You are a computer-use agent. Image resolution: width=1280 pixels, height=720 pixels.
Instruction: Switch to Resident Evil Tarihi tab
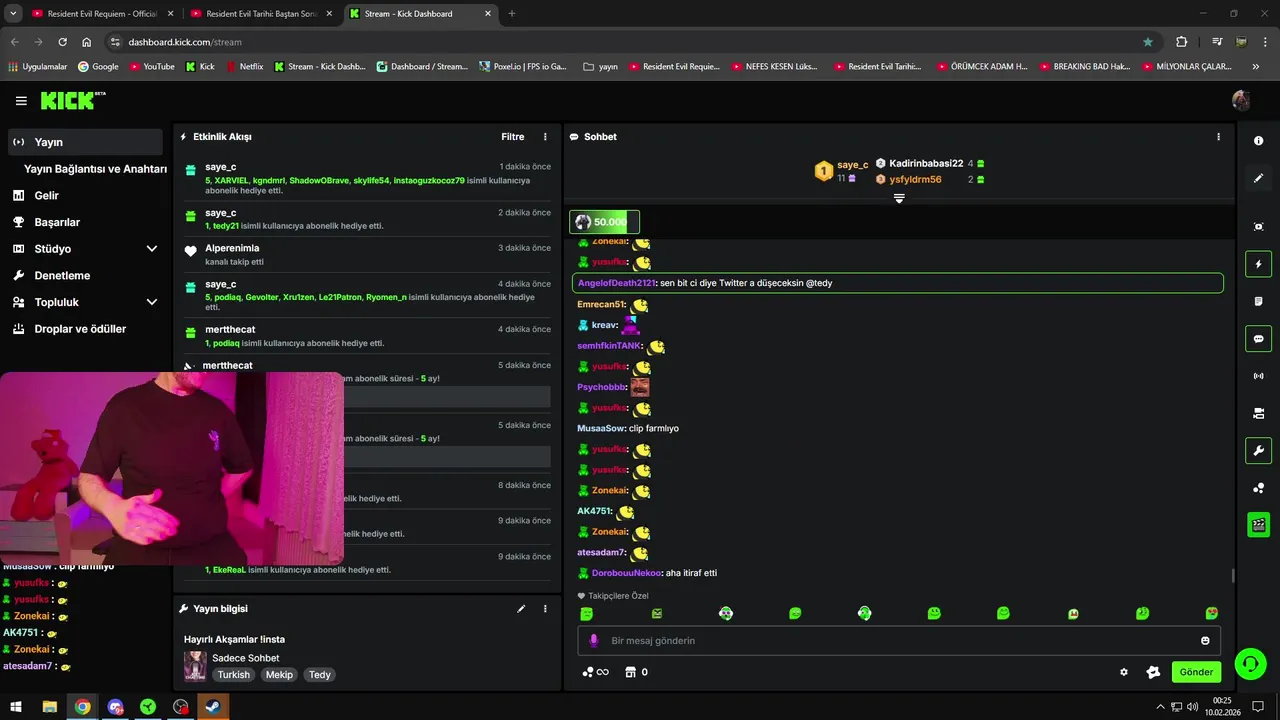[x=262, y=13]
